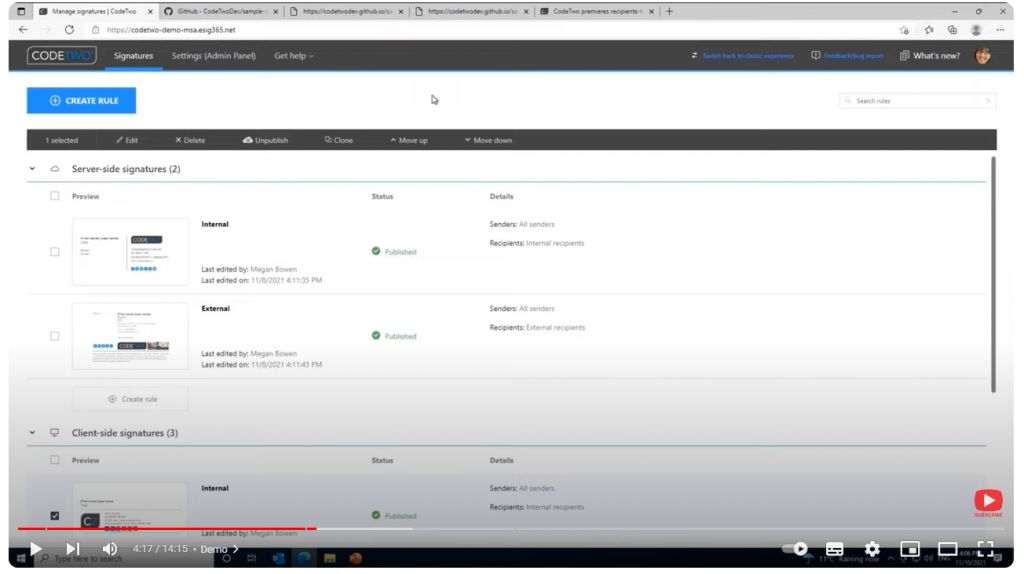Toggle video subtitles
The width and height of the screenshot is (1024, 574).
click(835, 549)
